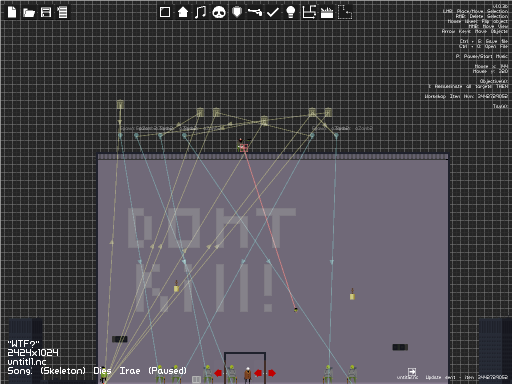This screenshot has width=512, height=384.
Task: Open the level properties list icon
Action: [x=62, y=12]
